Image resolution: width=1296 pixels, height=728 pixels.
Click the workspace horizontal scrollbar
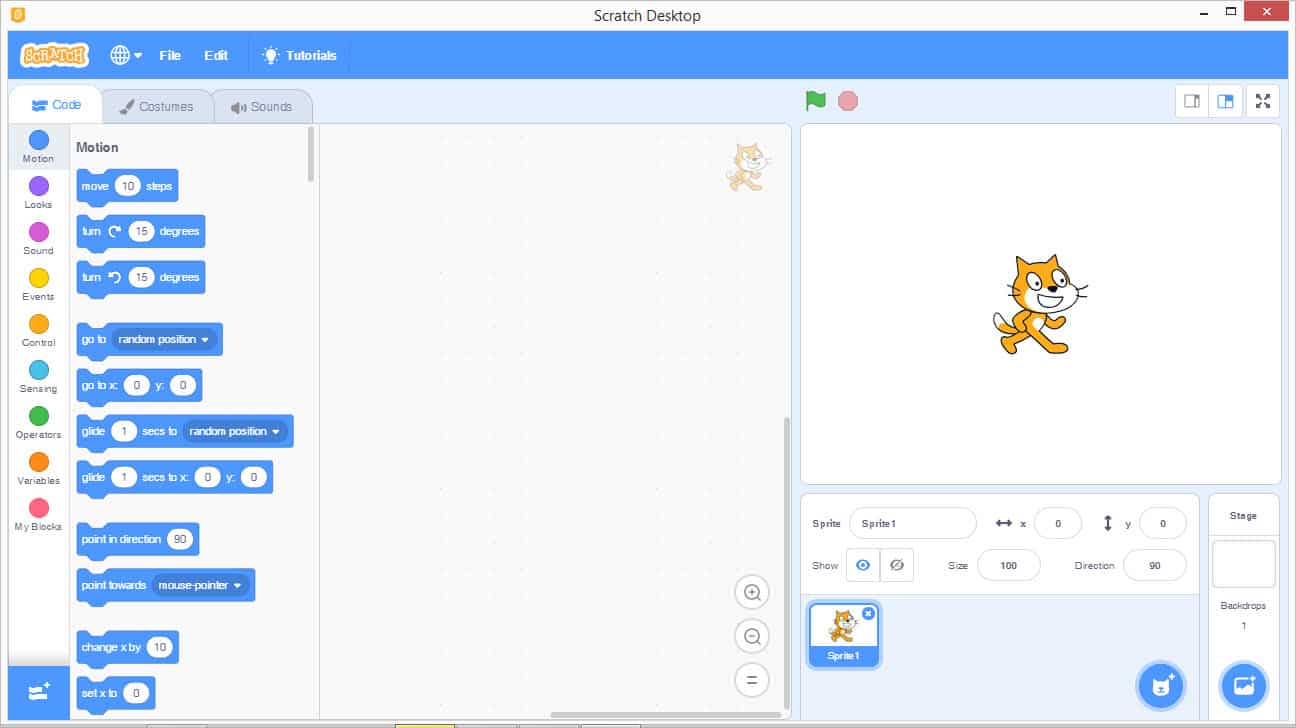pyautogui.click(x=666, y=714)
